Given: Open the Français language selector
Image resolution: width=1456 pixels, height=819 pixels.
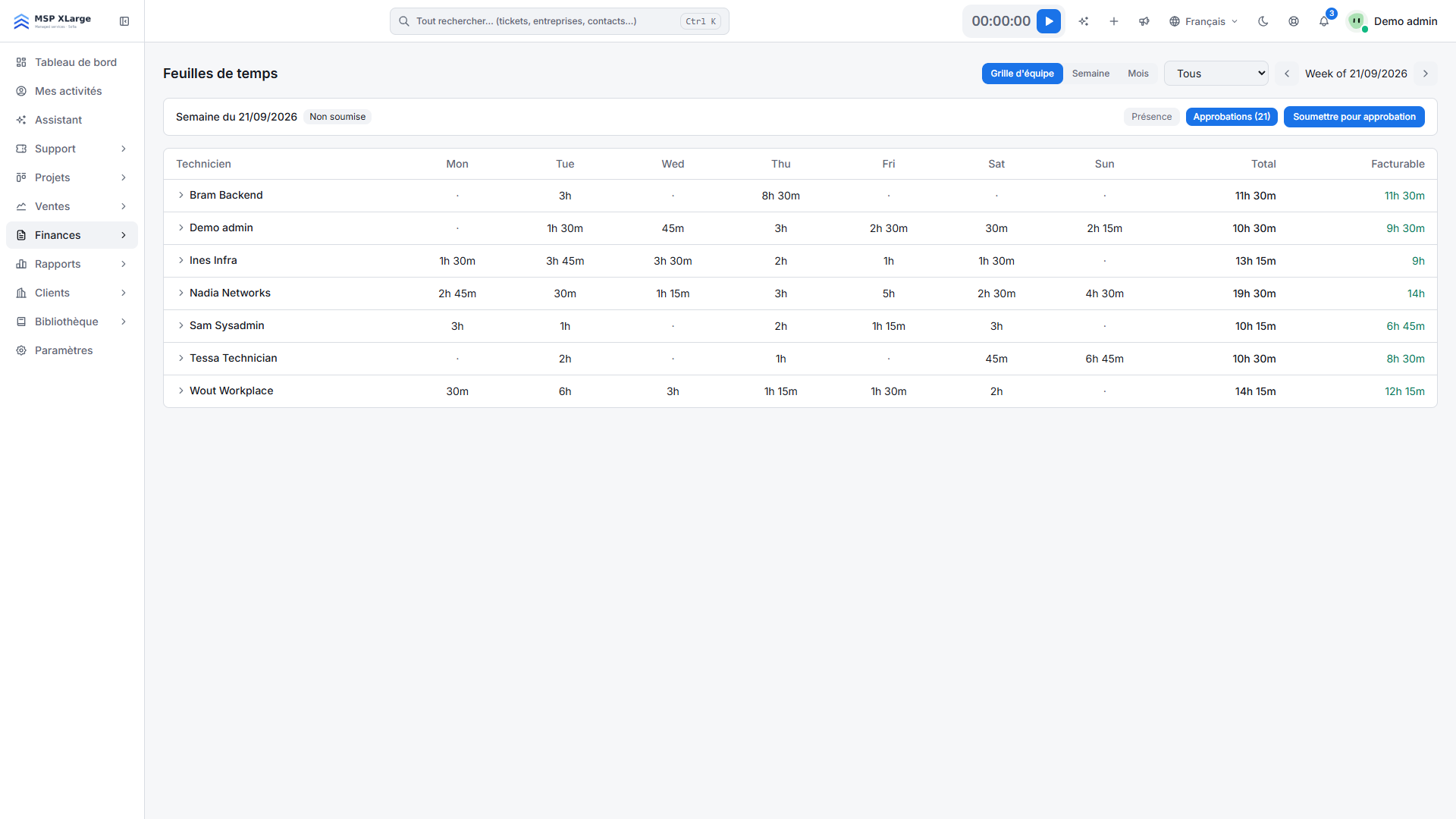Looking at the screenshot, I should click(1203, 21).
